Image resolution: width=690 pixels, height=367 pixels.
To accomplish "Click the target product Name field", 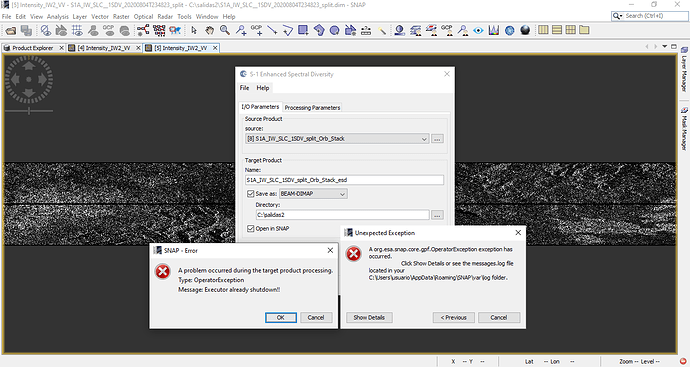I will (345, 180).
